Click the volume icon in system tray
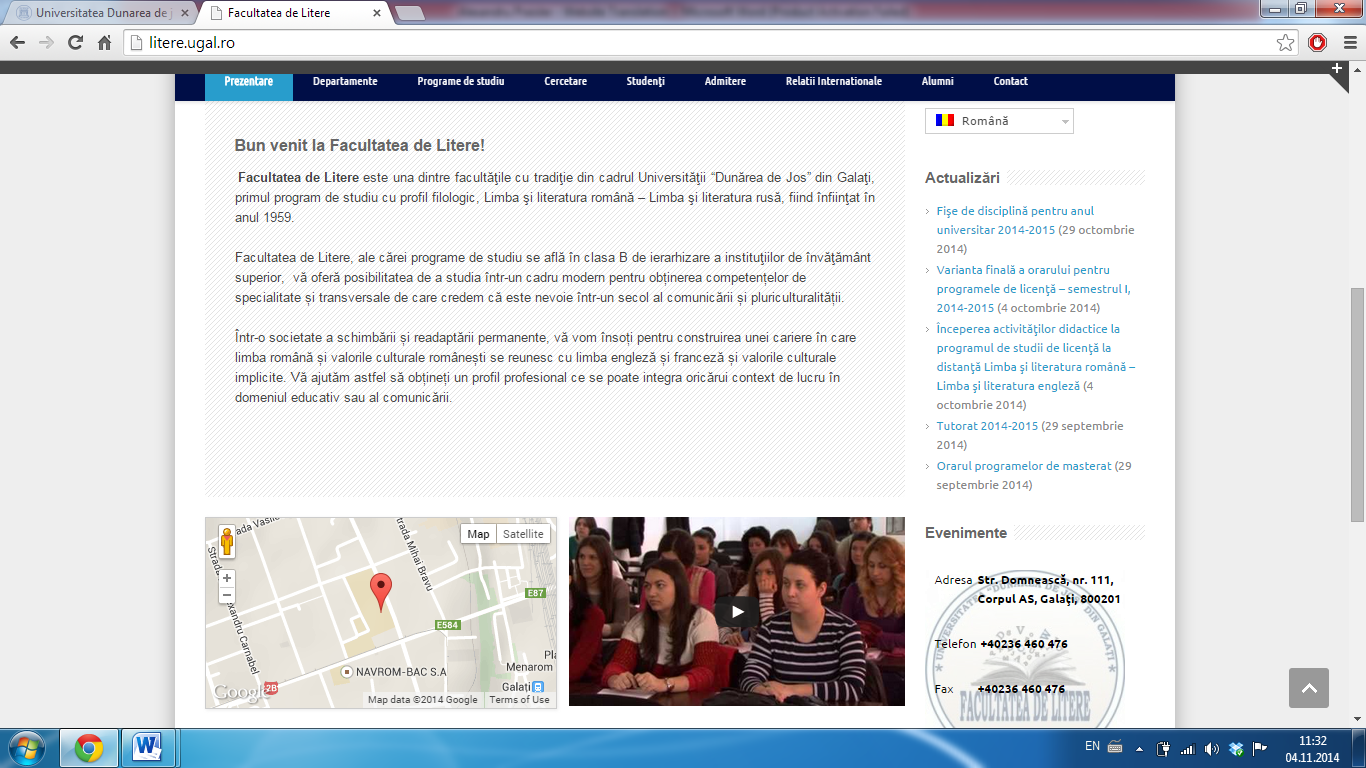Screen dimensions: 1366x768 coord(1212,748)
